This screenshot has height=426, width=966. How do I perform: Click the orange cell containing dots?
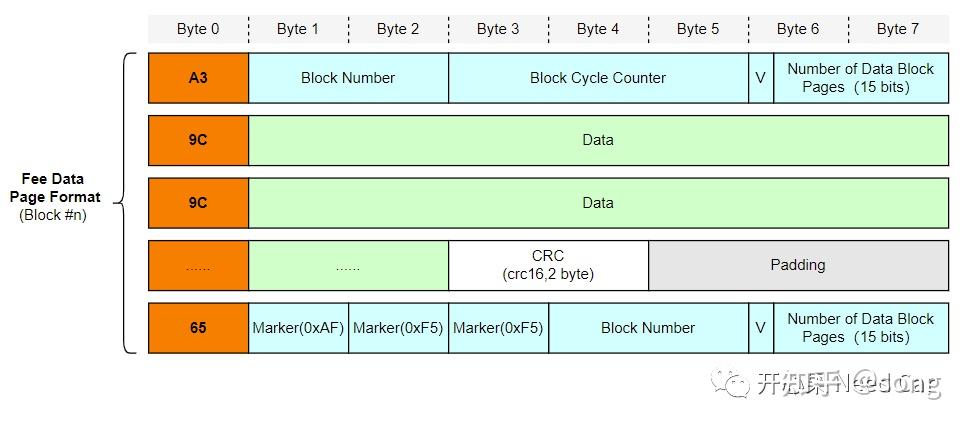pos(198,266)
